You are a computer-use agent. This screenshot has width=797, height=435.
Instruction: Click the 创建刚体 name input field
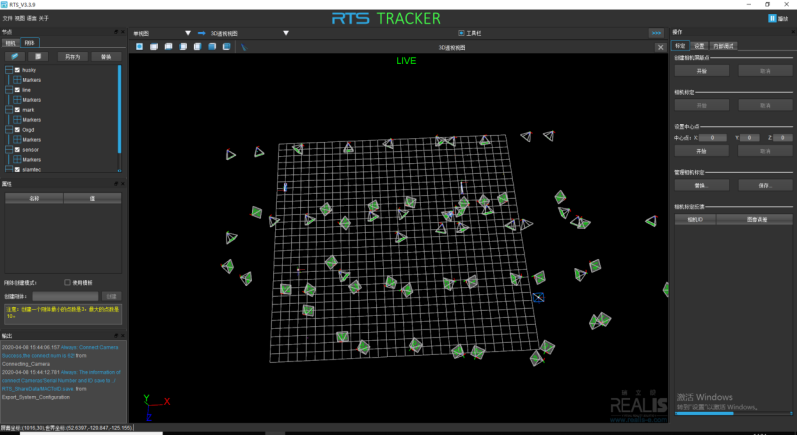coord(65,296)
